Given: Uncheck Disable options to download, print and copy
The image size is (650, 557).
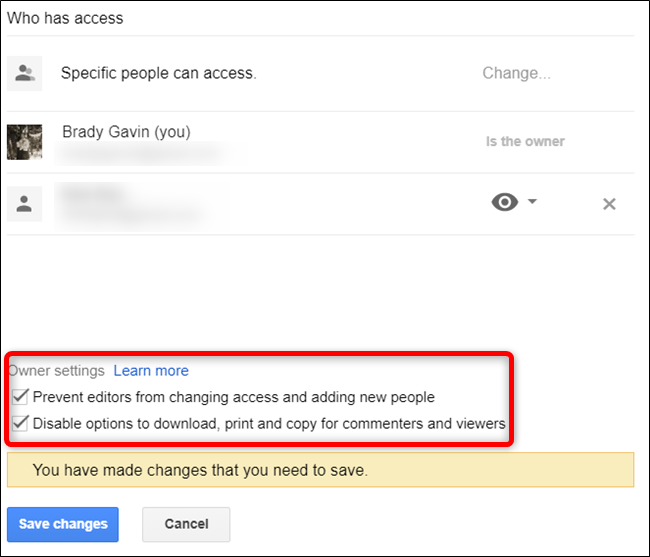Looking at the screenshot, I should [18, 424].
